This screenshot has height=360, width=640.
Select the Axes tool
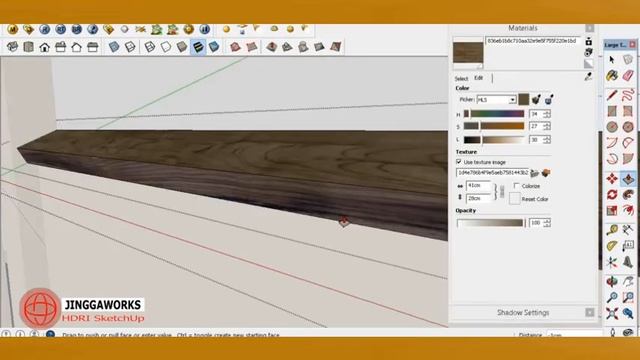pos(611,262)
